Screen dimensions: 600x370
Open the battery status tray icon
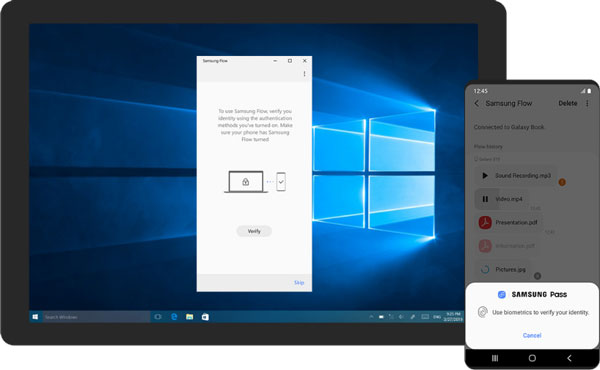point(381,317)
